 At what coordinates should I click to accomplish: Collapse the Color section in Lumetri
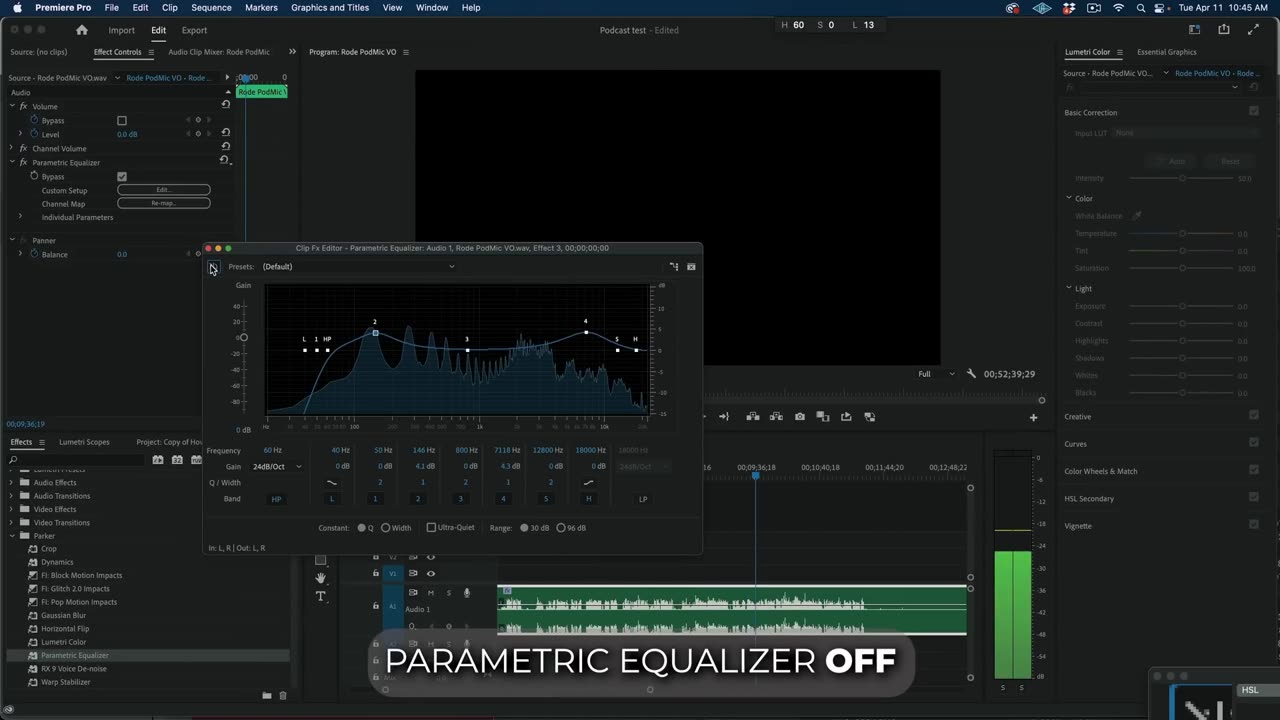(x=1068, y=198)
